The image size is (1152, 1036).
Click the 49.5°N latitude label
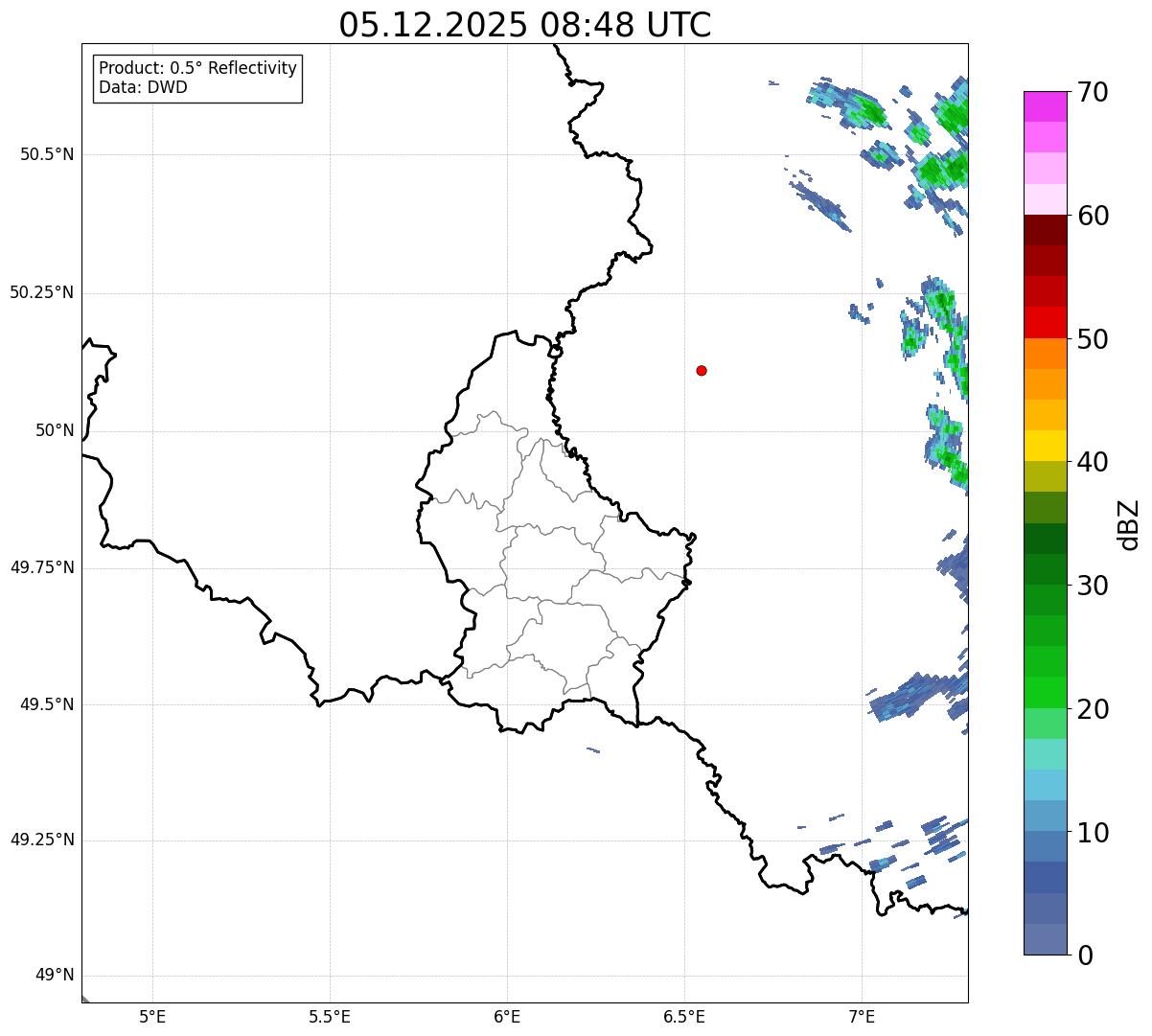click(x=47, y=704)
